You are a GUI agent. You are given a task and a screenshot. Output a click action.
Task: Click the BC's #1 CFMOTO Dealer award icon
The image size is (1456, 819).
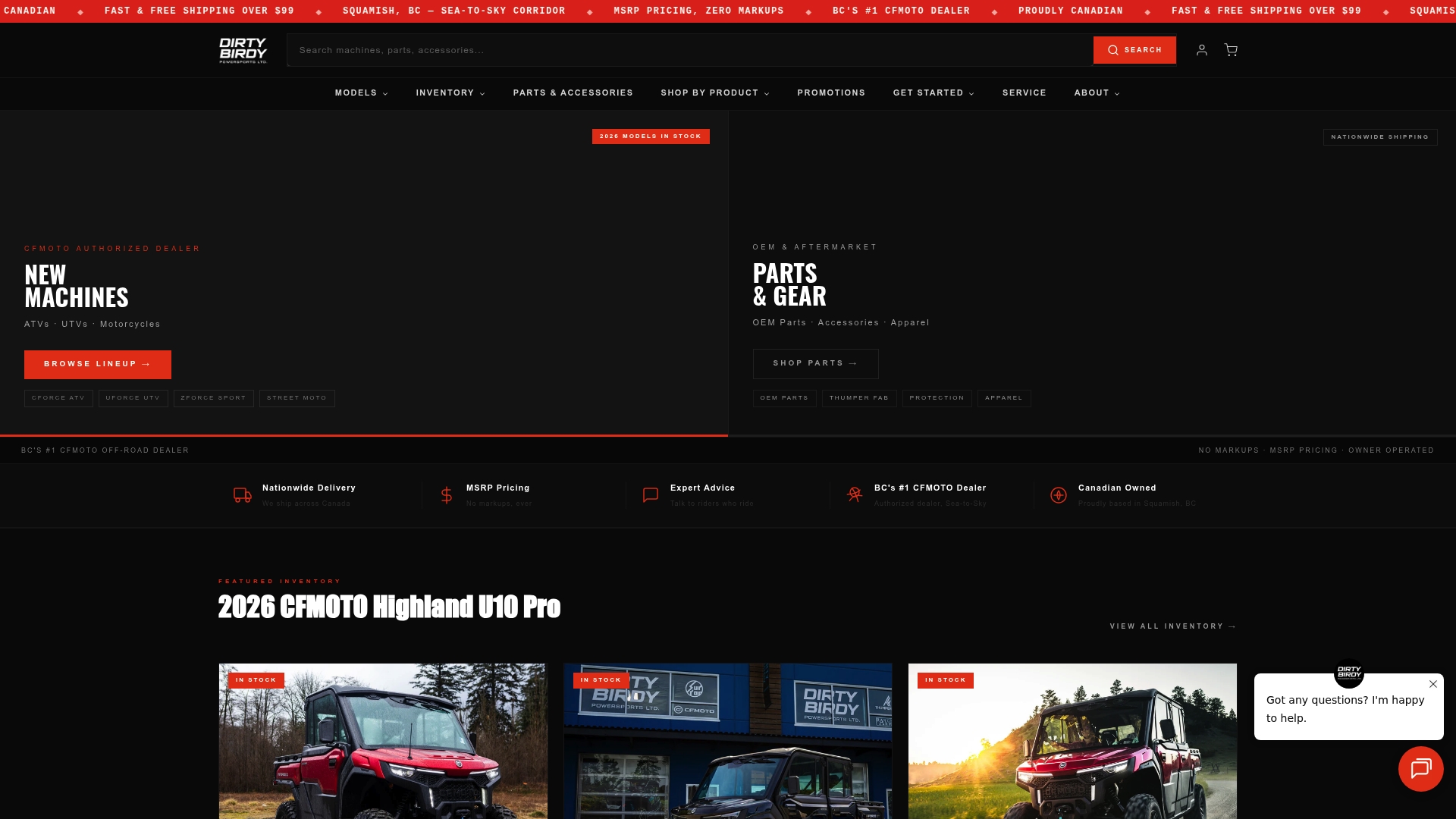click(855, 495)
